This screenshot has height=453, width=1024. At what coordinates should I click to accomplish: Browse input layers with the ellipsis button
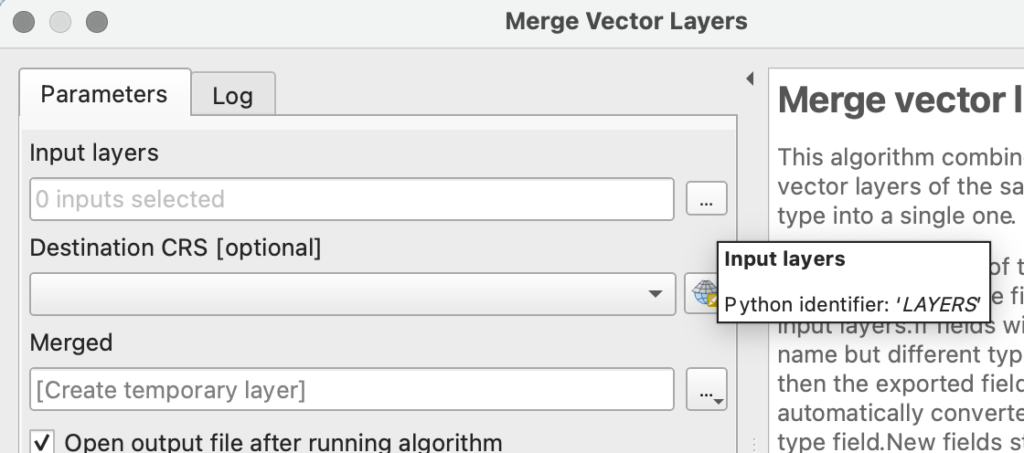point(706,198)
